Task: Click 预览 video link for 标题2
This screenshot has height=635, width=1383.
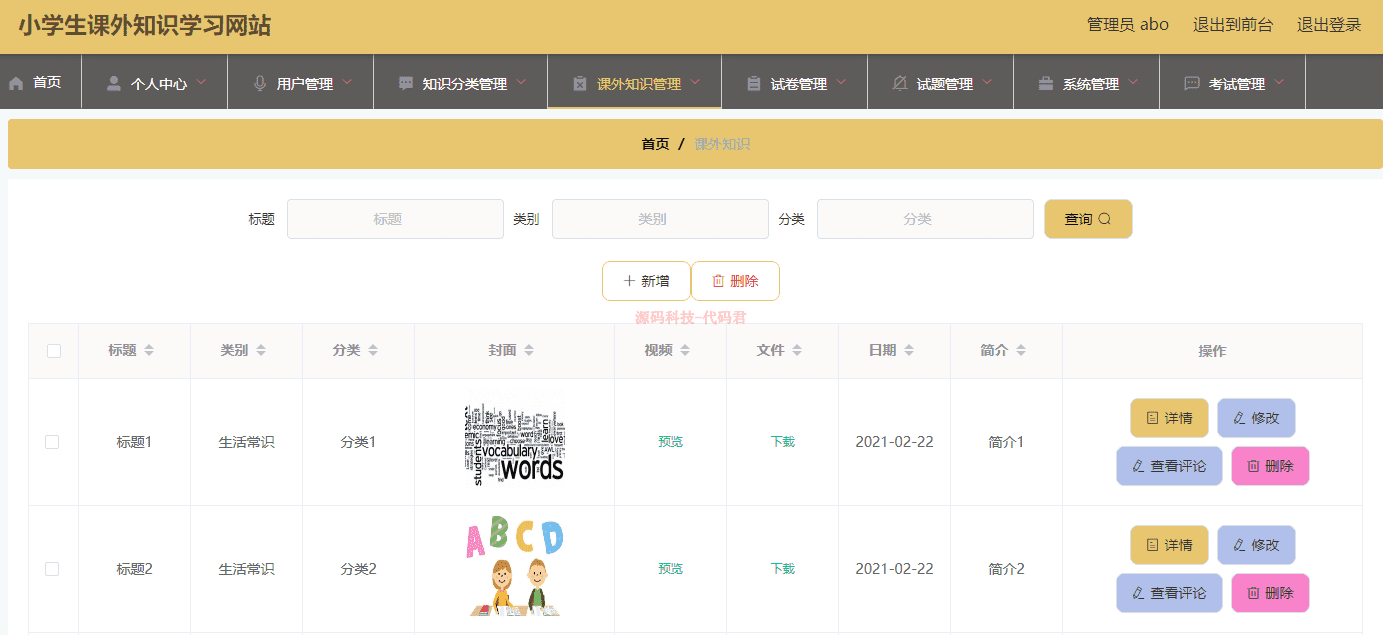Action: (670, 569)
